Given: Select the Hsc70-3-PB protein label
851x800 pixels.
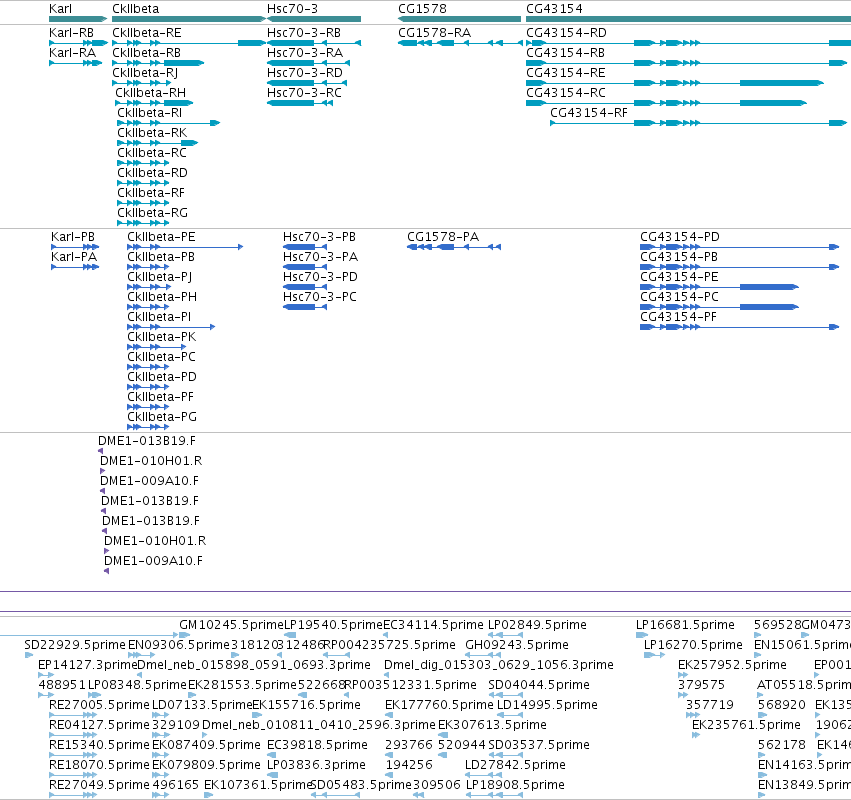Looking at the screenshot, I should [x=320, y=237].
